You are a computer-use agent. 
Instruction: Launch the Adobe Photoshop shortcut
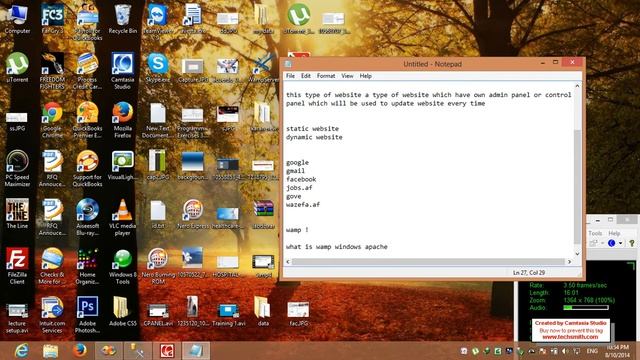pyautogui.click(x=87, y=314)
